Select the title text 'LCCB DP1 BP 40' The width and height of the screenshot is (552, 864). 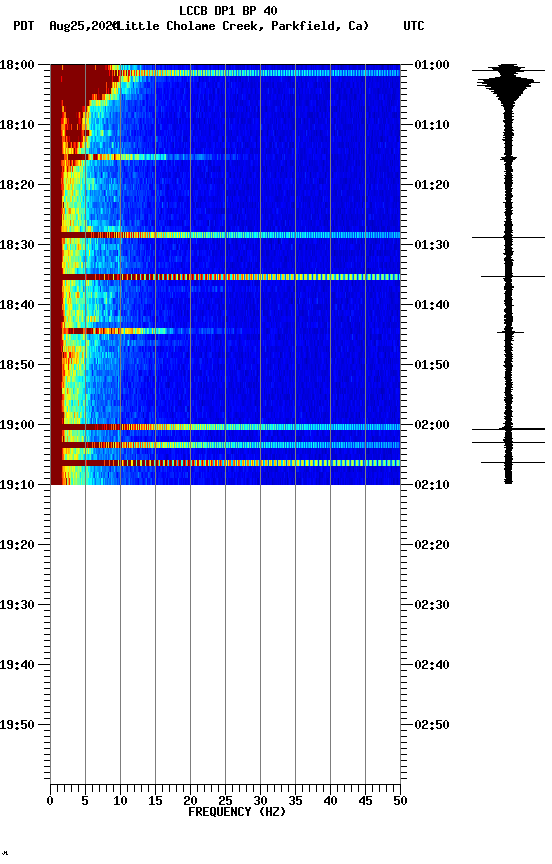(228, 10)
